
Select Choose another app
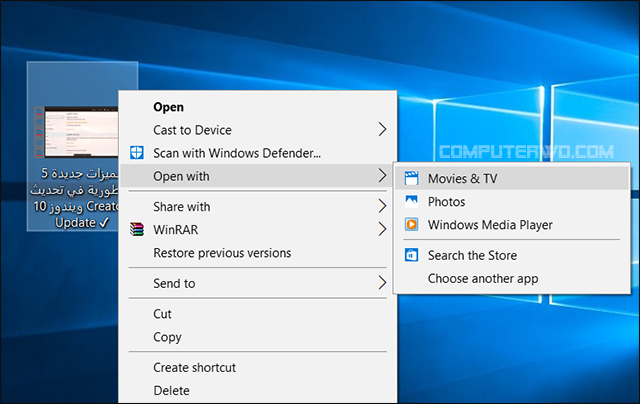pyautogui.click(x=483, y=279)
